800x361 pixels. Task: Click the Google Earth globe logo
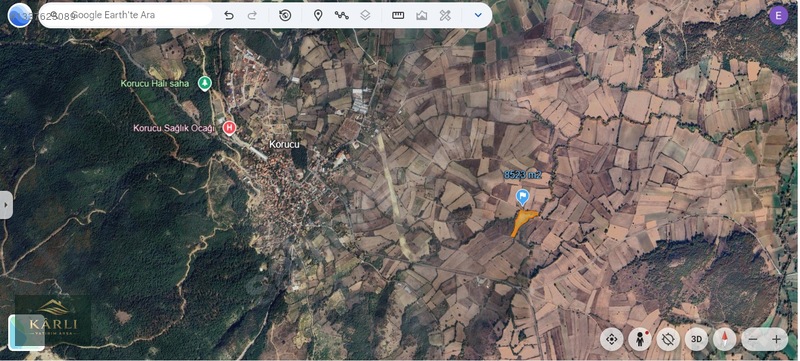[19, 15]
